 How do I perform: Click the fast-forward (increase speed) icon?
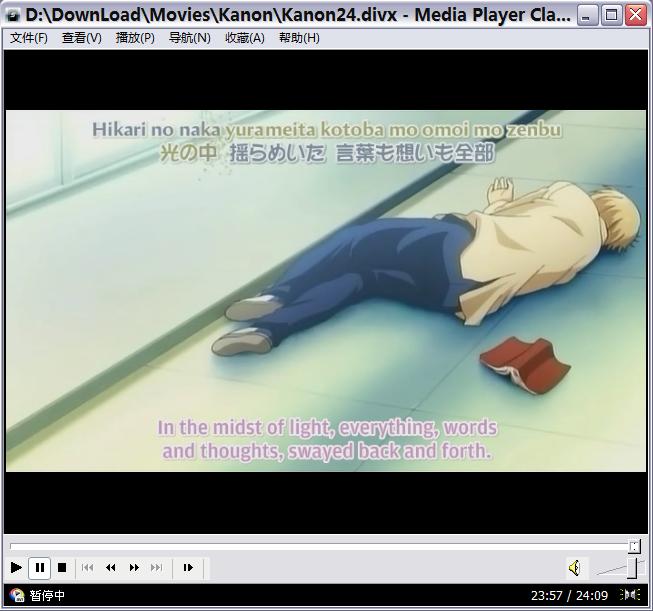click(x=134, y=567)
